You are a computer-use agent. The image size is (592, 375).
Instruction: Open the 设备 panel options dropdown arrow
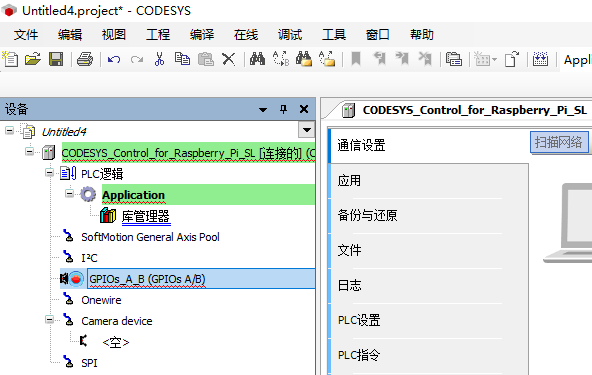[263, 110]
